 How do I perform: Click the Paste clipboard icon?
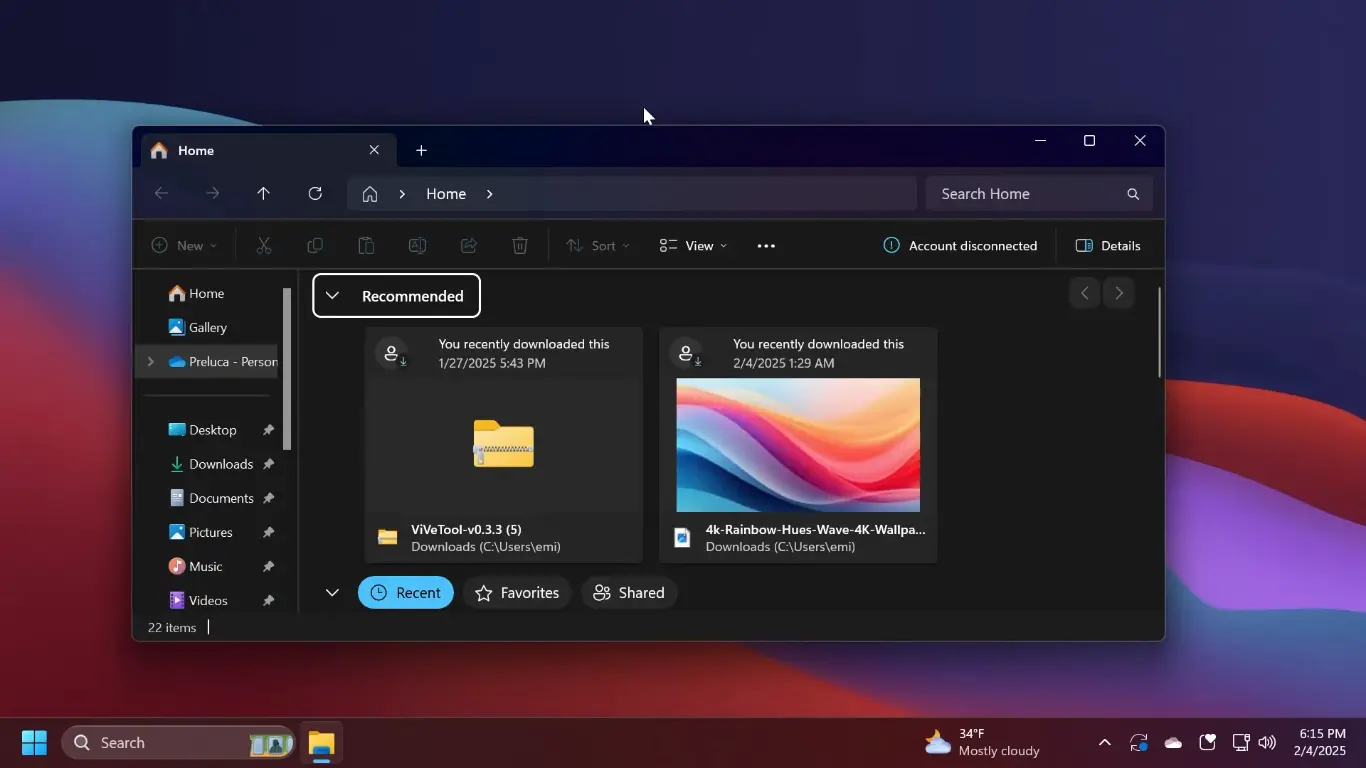pyautogui.click(x=366, y=246)
